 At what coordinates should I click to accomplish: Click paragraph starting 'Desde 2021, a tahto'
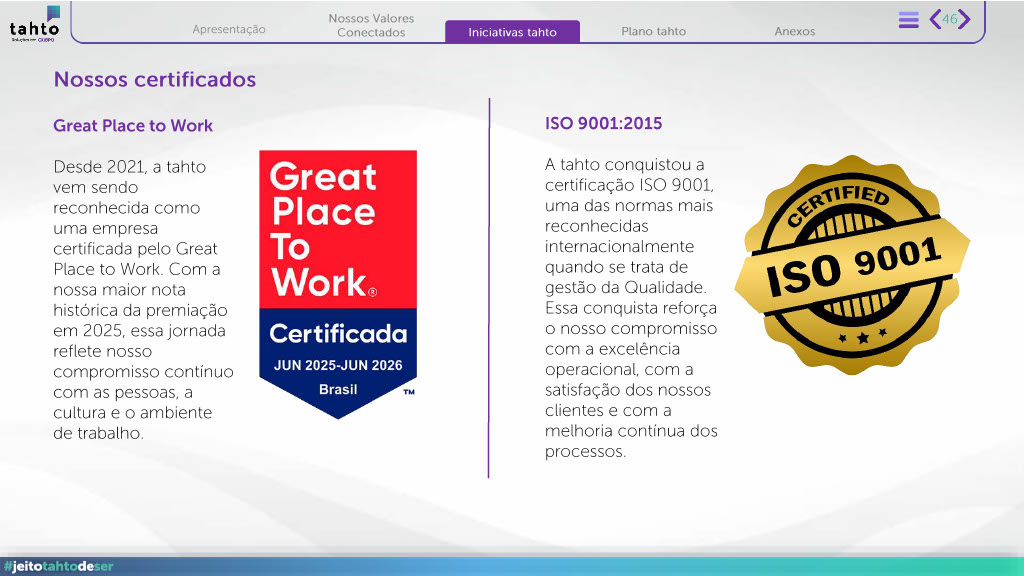coord(144,300)
